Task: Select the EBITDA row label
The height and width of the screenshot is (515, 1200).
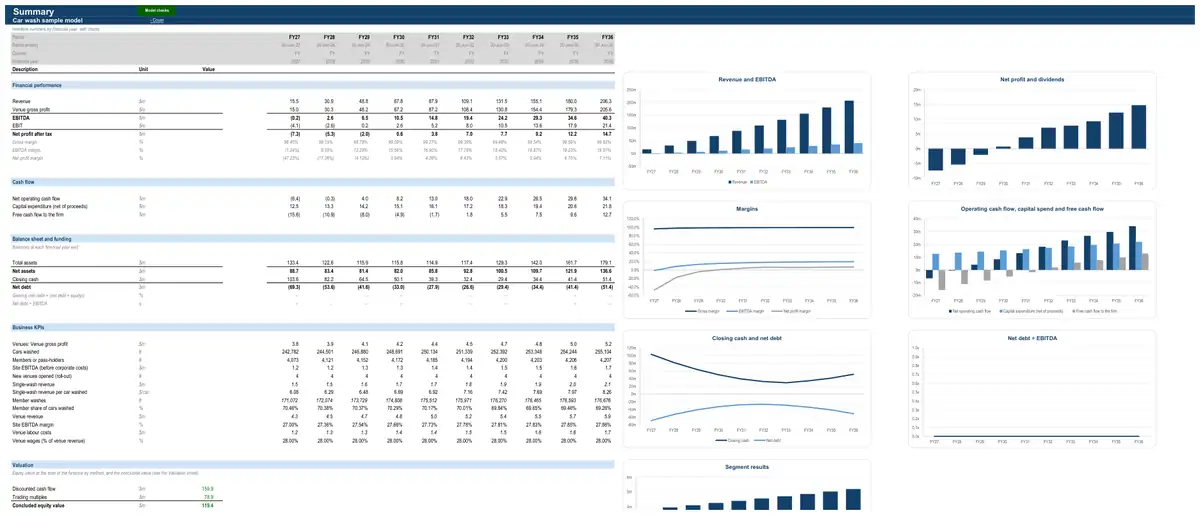Action: tap(20, 118)
